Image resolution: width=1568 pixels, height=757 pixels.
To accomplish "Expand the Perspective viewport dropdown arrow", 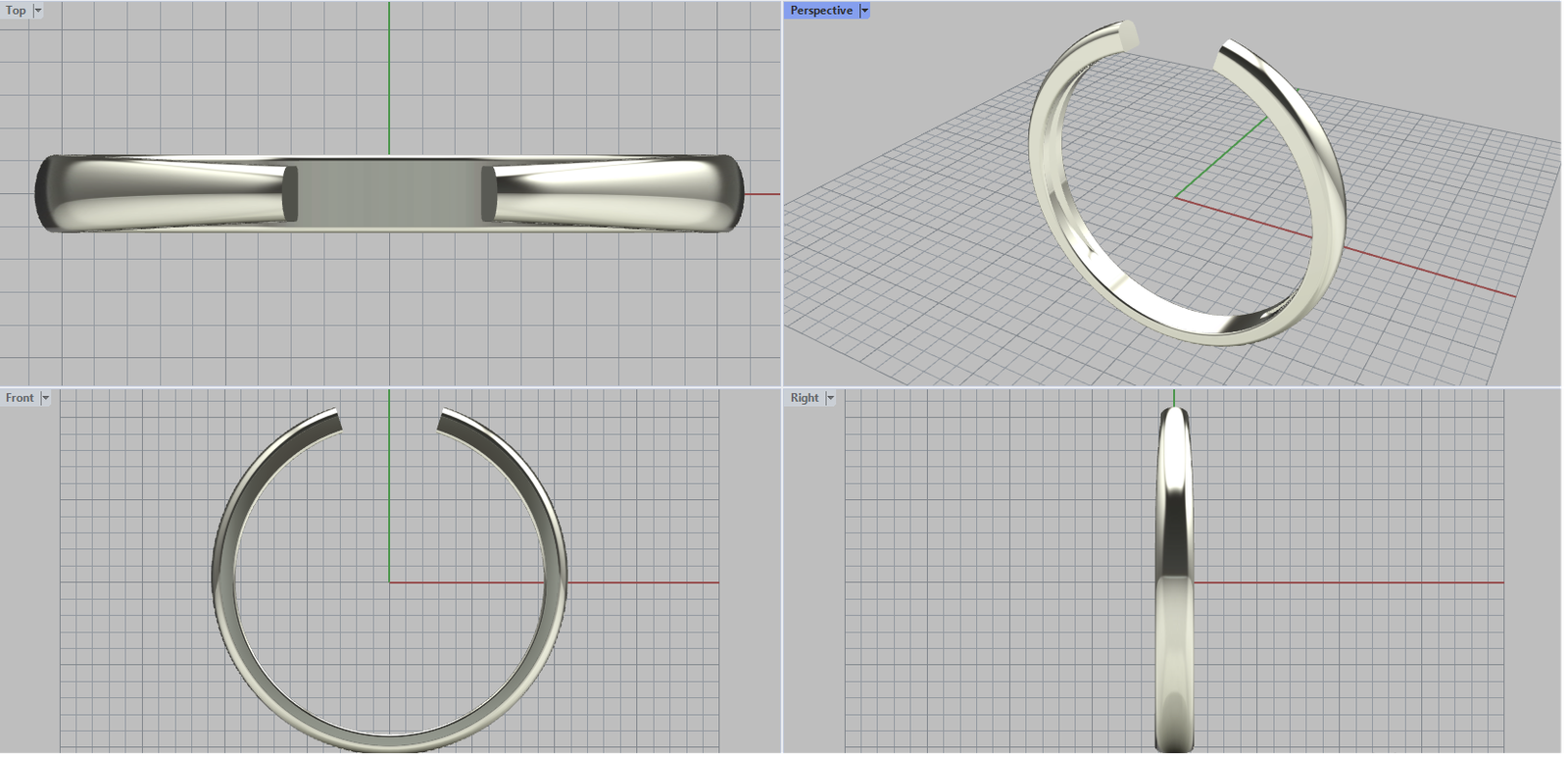I will tap(864, 11).
